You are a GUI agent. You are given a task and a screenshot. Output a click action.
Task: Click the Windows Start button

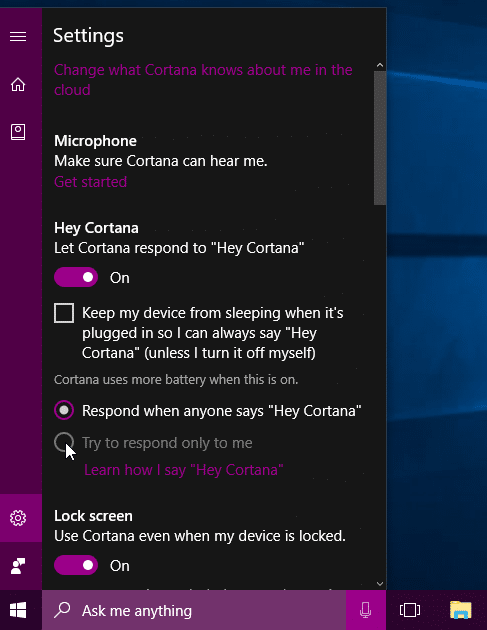point(18,610)
